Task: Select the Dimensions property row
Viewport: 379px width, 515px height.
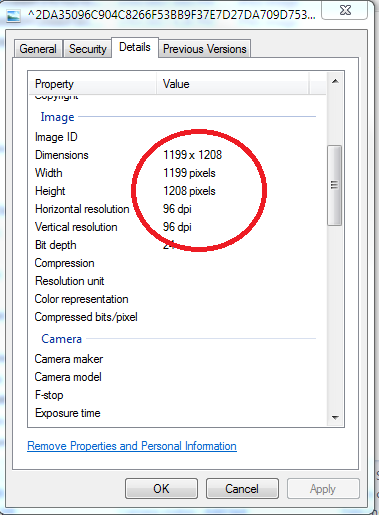Action: coord(177,155)
